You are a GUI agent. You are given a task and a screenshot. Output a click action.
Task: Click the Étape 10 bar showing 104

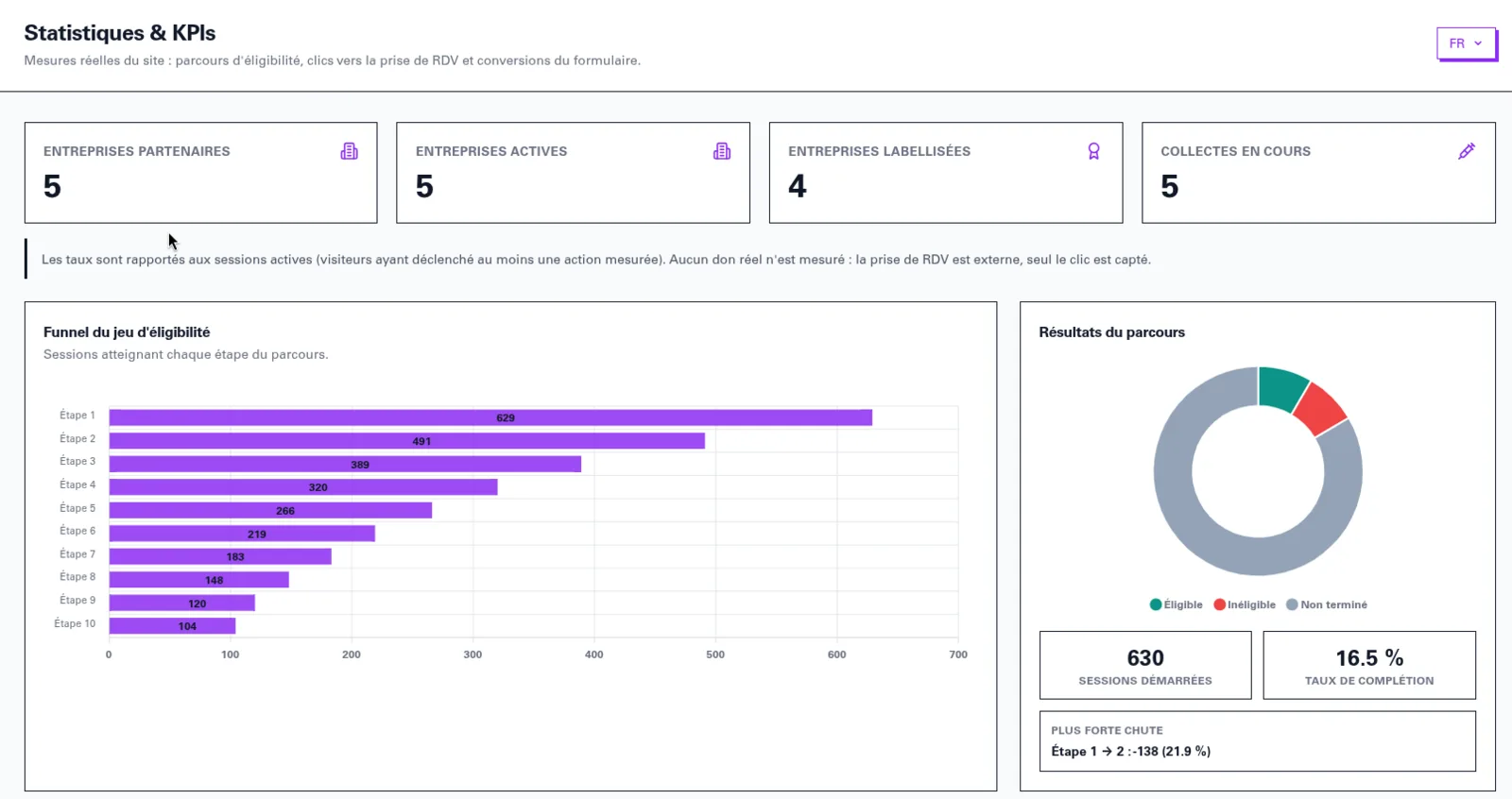[172, 626]
